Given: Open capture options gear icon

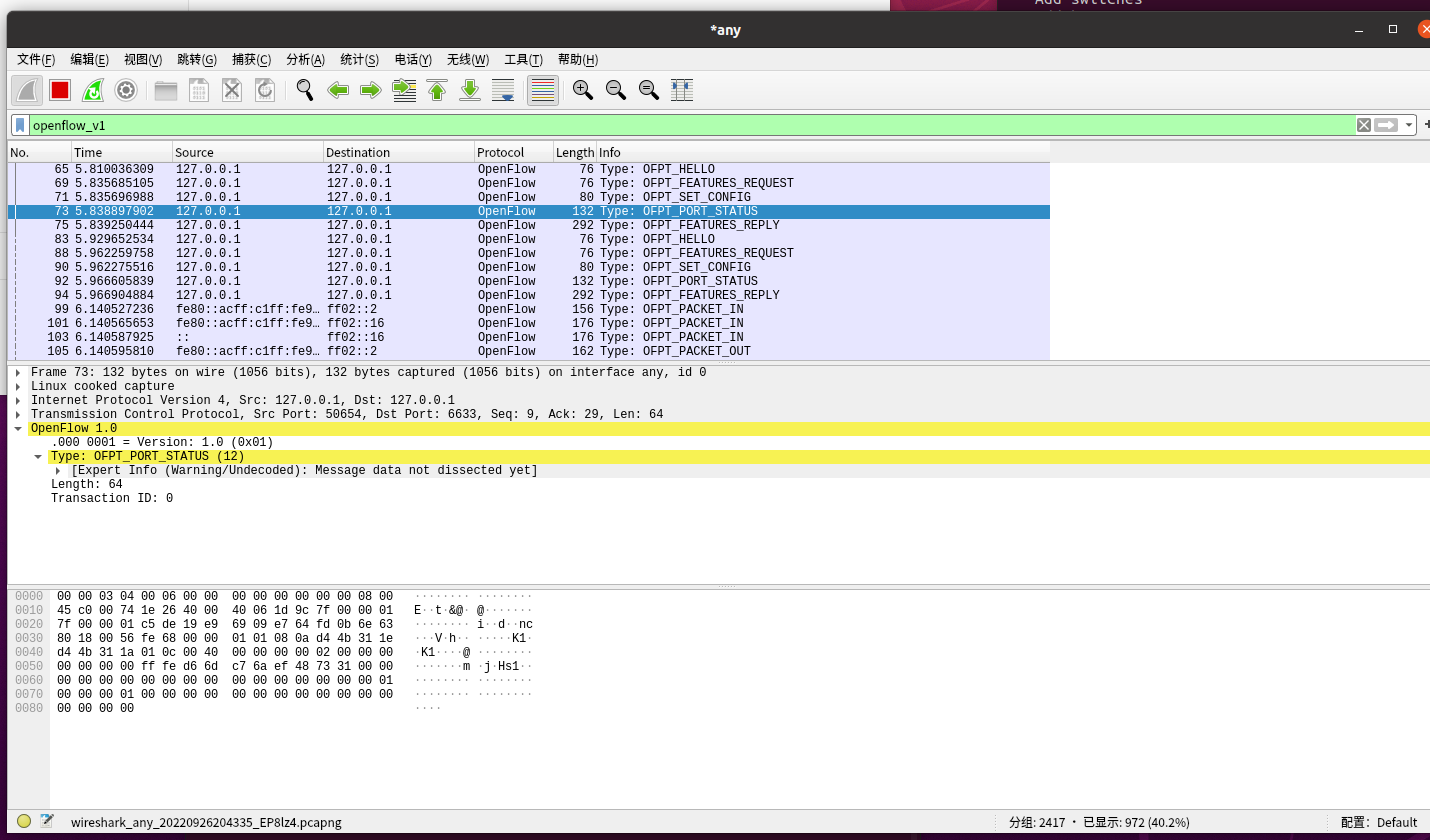Looking at the screenshot, I should point(126,90).
